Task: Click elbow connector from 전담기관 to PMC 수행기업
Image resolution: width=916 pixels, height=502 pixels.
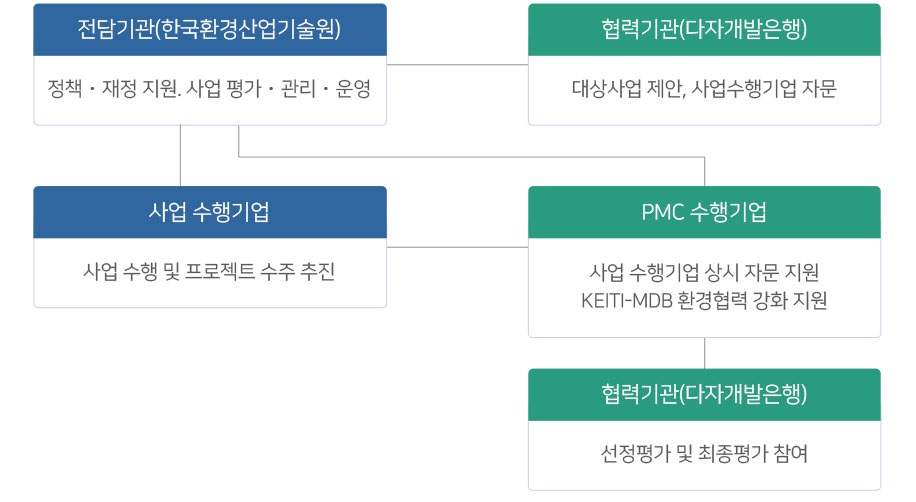Action: [x=471, y=157]
